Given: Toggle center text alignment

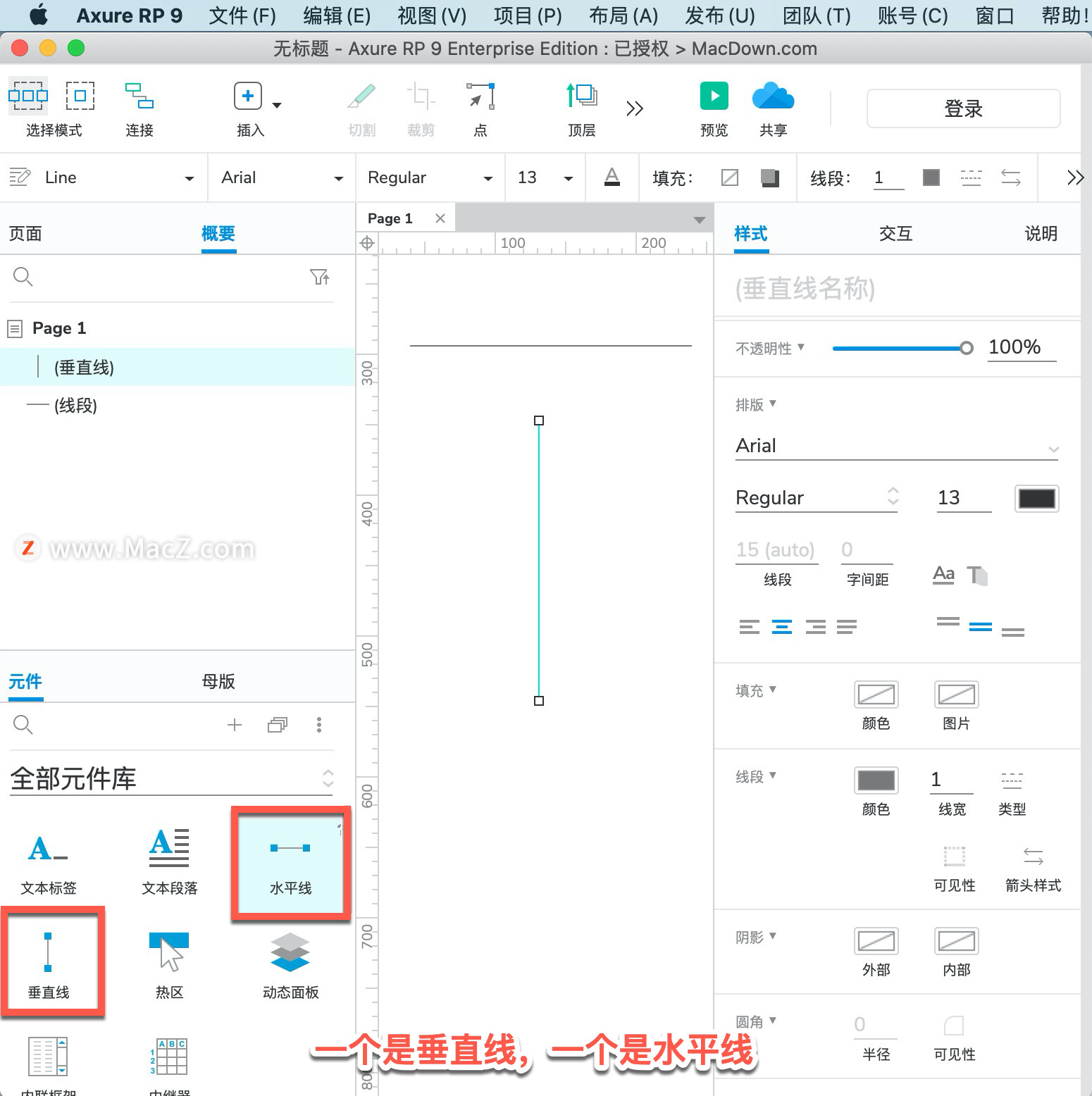Looking at the screenshot, I should [x=782, y=627].
